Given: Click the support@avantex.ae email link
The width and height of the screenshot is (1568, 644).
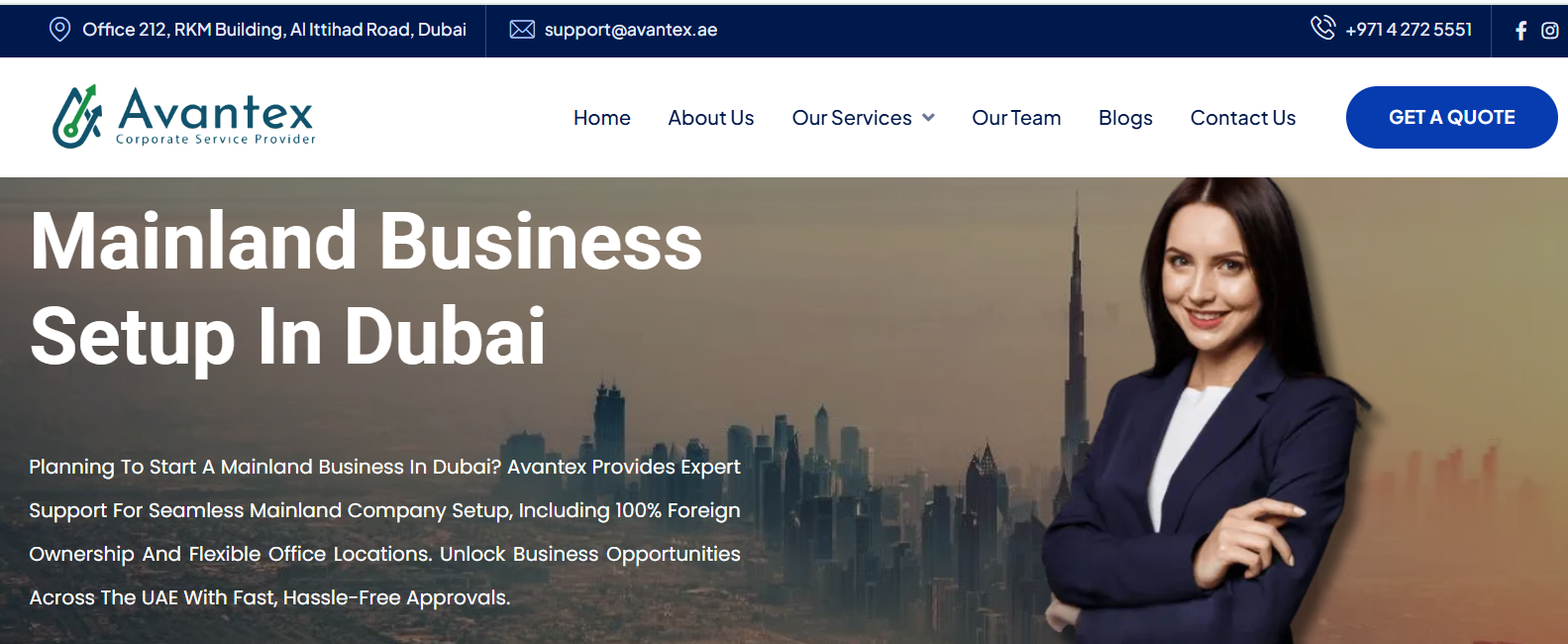Looking at the screenshot, I should click(x=631, y=30).
